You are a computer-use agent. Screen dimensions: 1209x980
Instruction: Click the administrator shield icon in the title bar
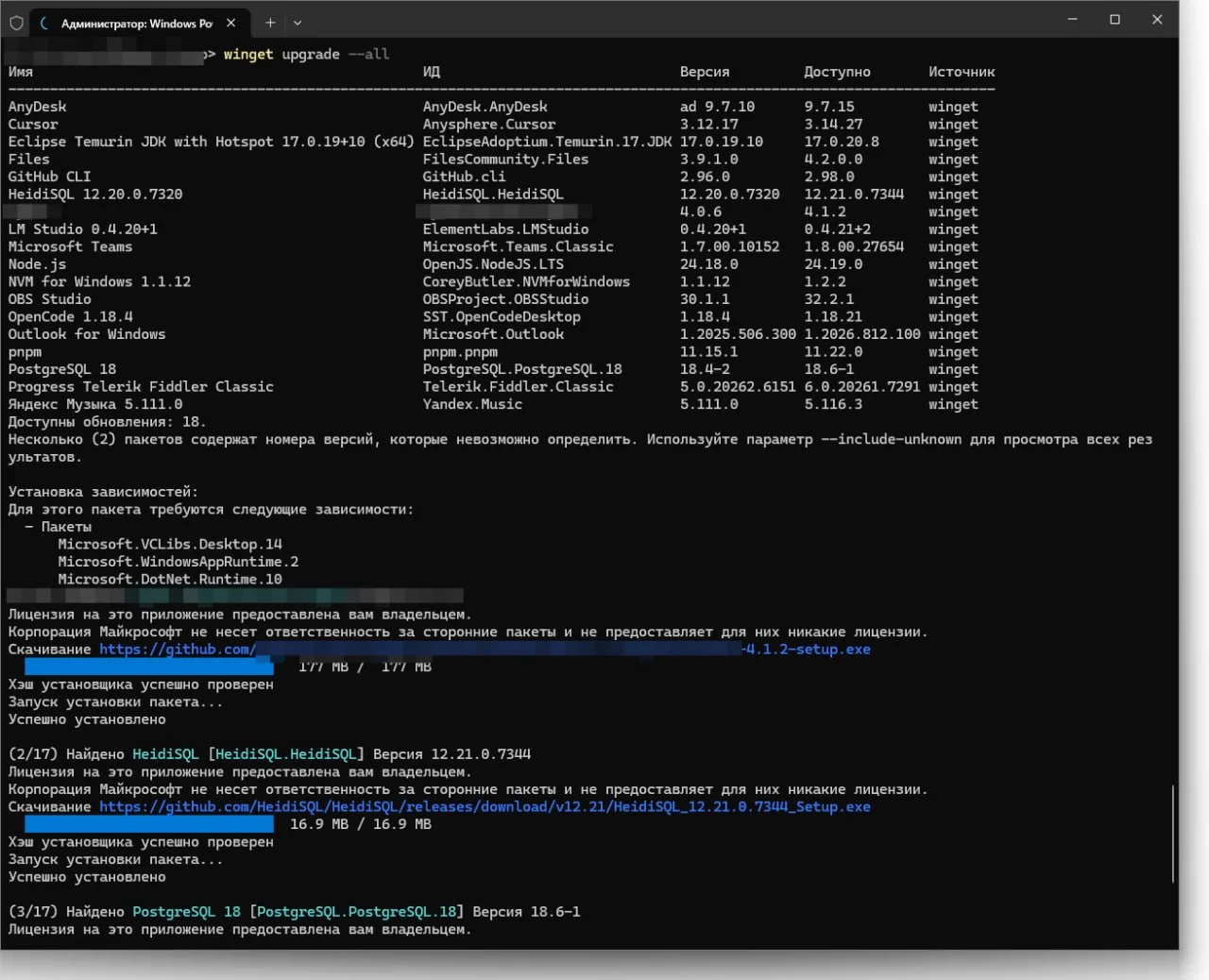point(16,23)
